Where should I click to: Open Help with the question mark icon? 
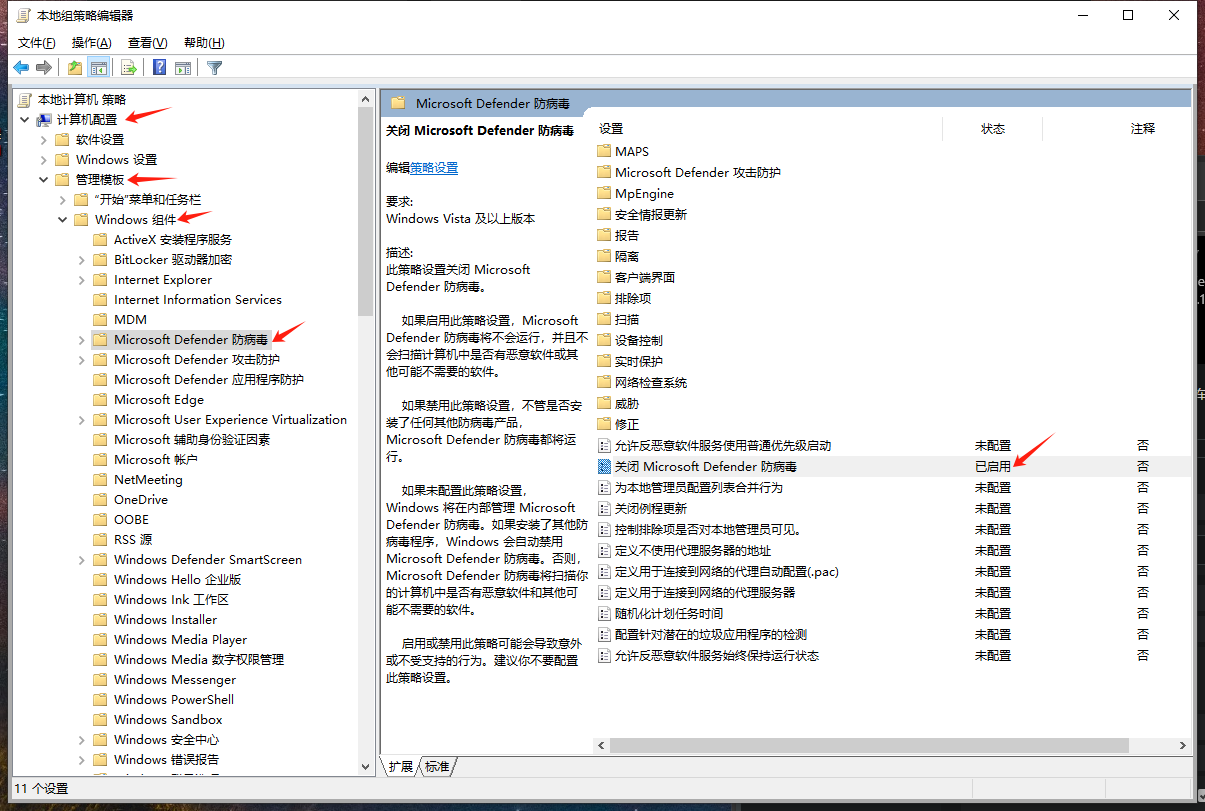[159, 68]
